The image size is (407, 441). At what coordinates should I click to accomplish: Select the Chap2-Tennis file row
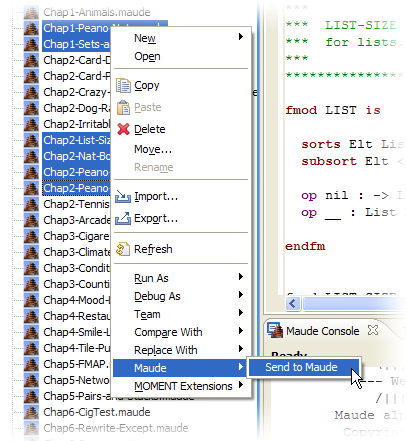point(76,204)
